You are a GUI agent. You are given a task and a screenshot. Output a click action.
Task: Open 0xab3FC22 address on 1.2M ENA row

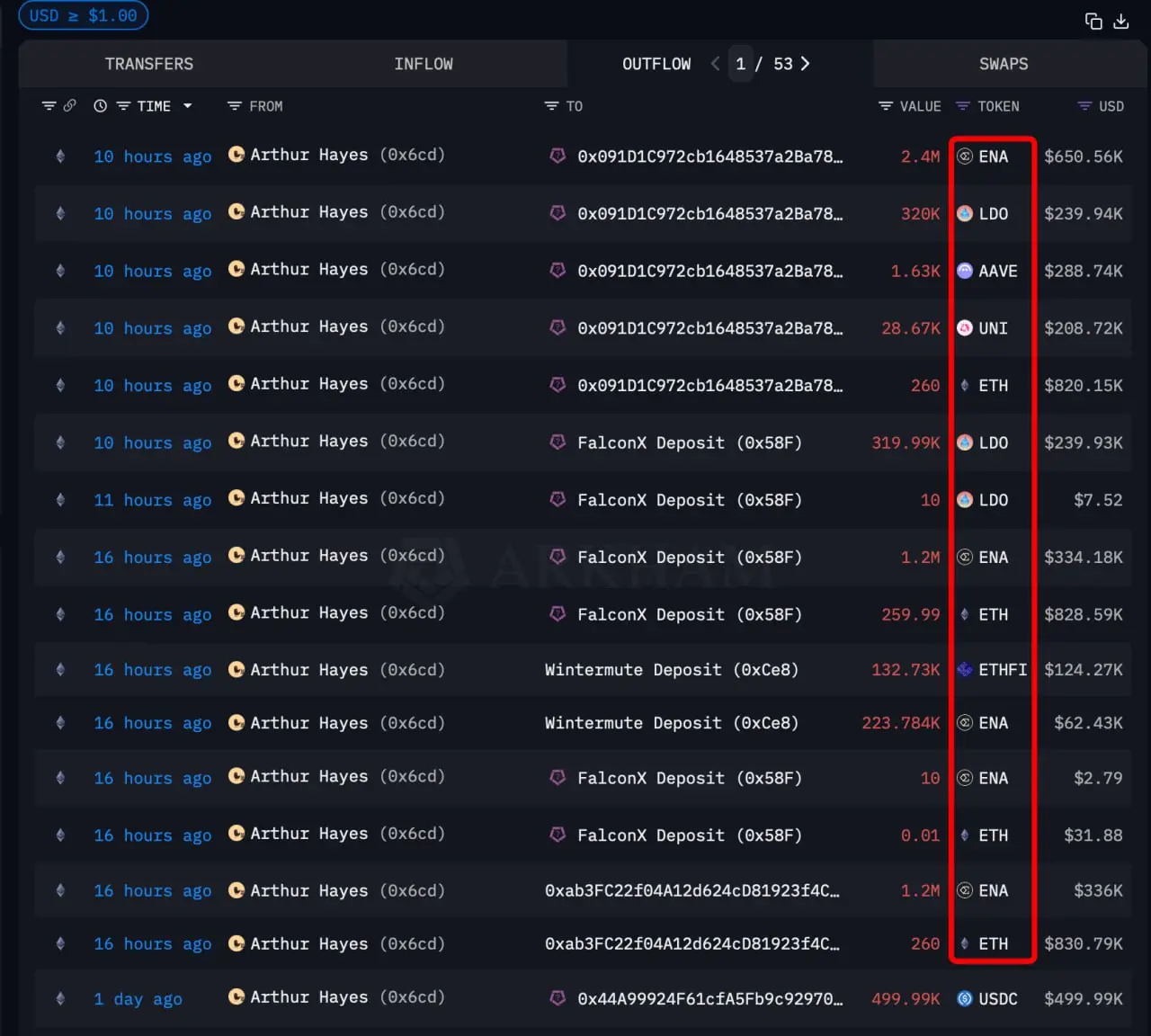[692, 890]
